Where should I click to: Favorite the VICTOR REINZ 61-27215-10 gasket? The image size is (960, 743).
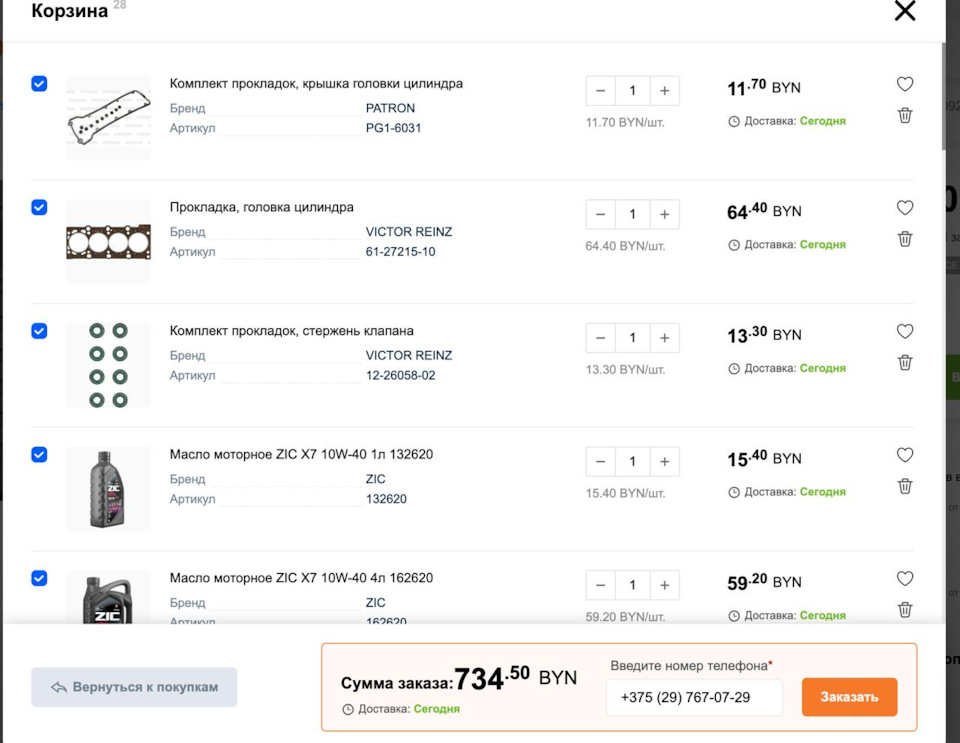point(904,207)
